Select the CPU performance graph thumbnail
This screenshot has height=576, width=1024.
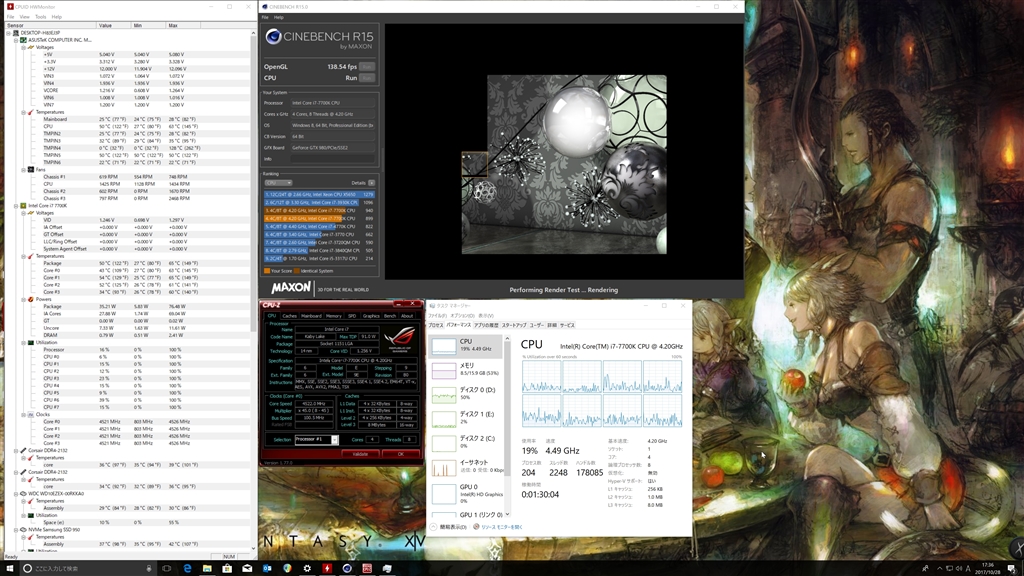[444, 345]
